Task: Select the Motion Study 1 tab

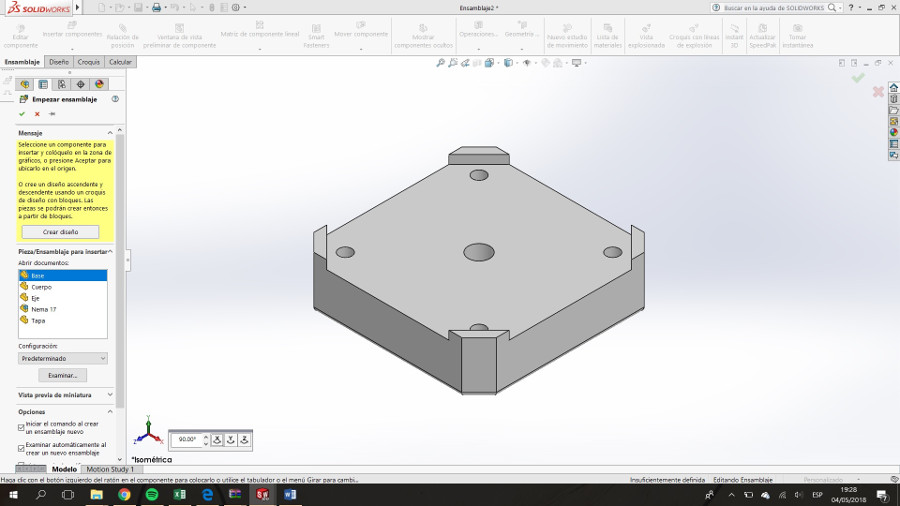Action: pyautogui.click(x=110, y=469)
